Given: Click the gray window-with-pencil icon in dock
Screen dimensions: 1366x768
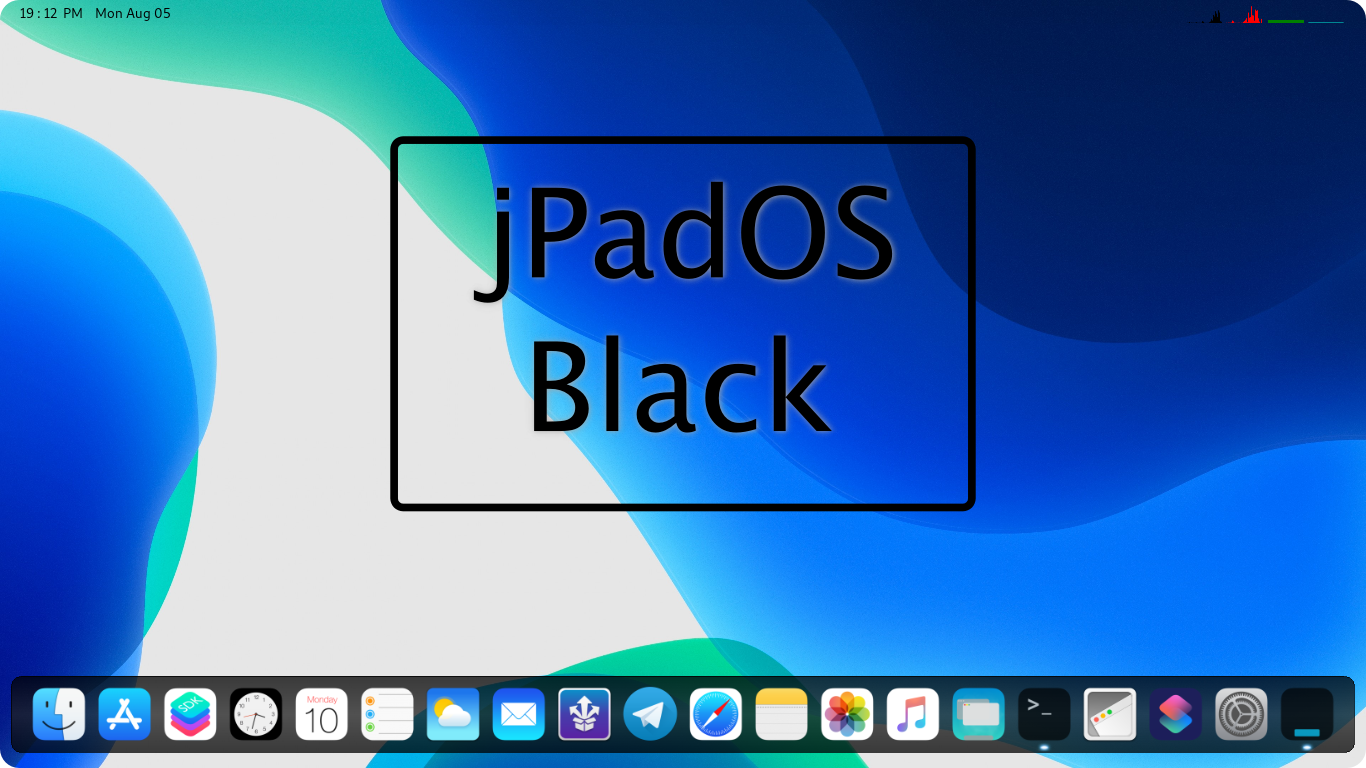Looking at the screenshot, I should (1110, 714).
